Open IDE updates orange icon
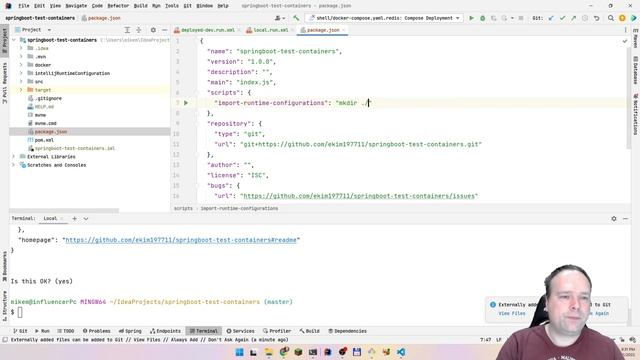 (x=622, y=18)
